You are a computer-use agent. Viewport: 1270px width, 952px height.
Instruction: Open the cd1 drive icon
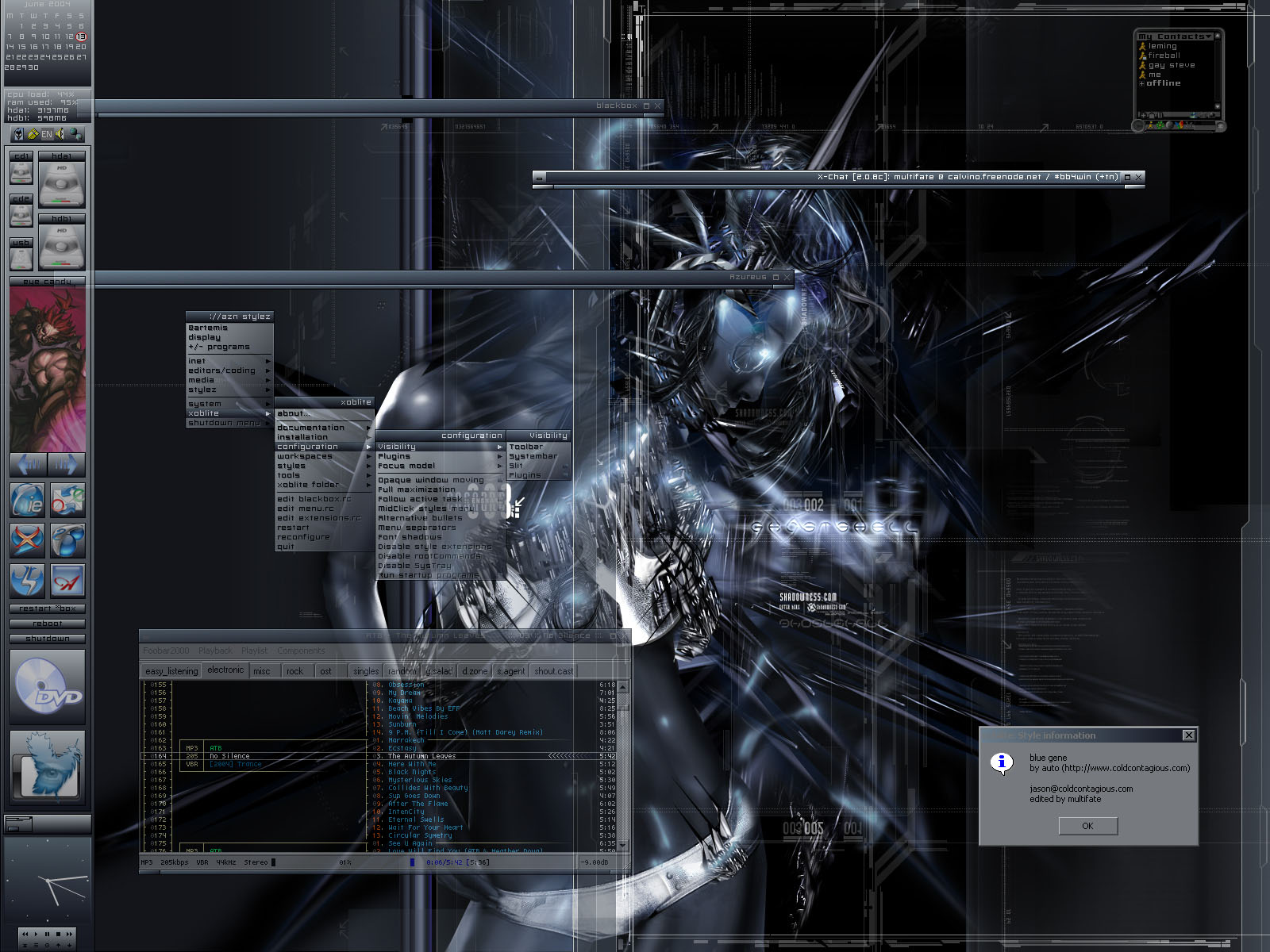tap(21, 168)
